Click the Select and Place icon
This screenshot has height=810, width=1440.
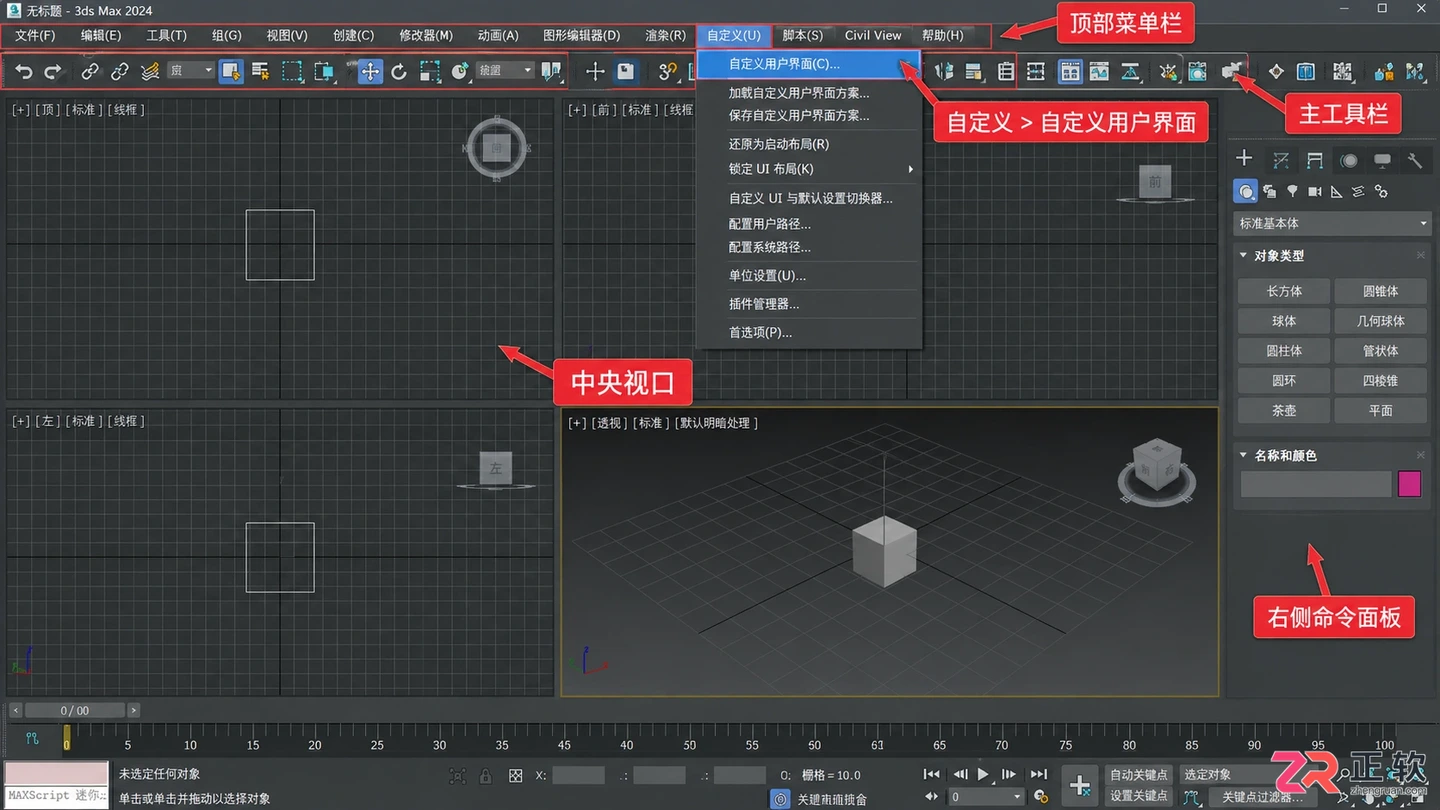[460, 71]
